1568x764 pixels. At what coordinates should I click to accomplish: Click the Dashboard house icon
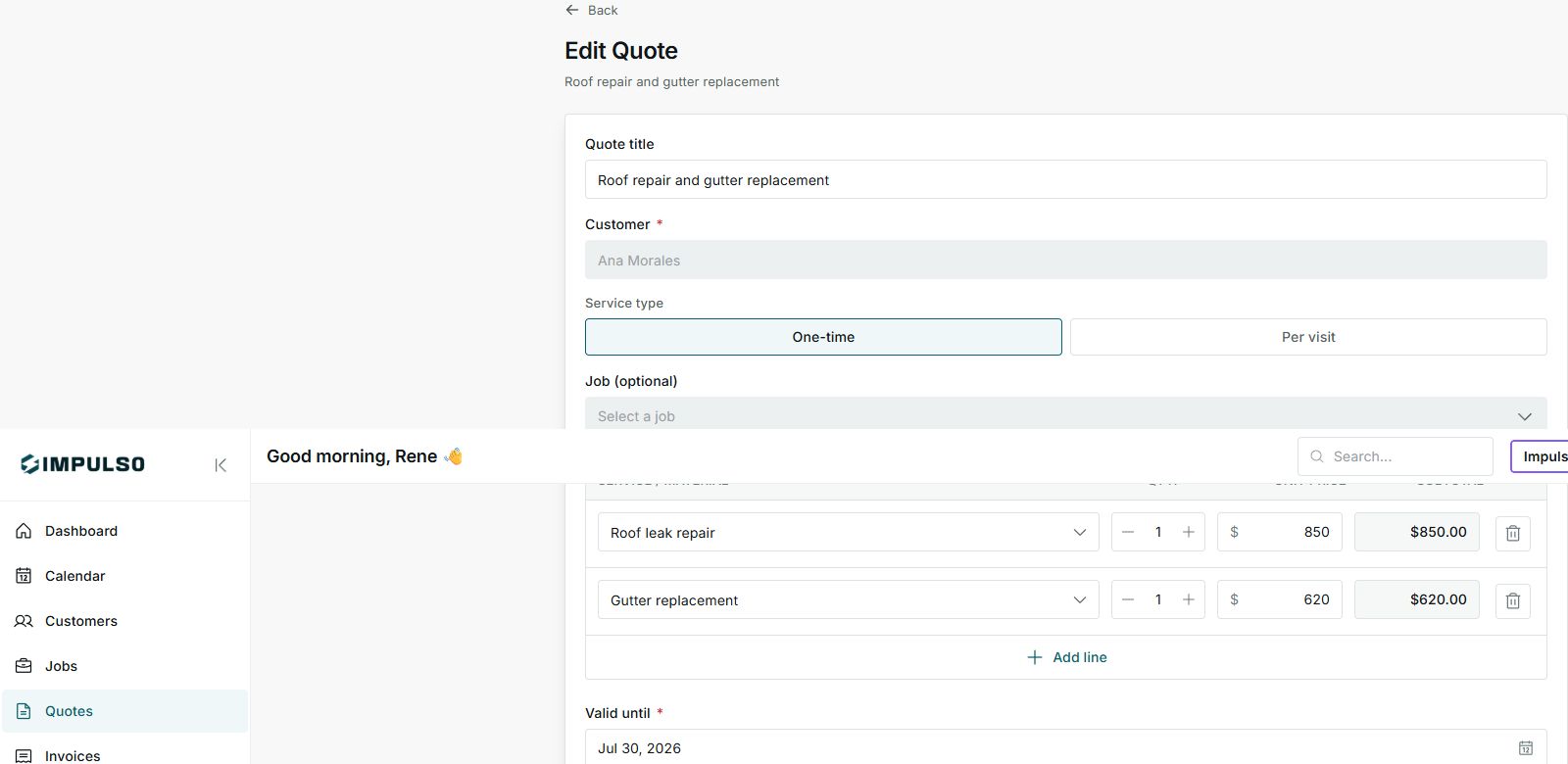(24, 531)
